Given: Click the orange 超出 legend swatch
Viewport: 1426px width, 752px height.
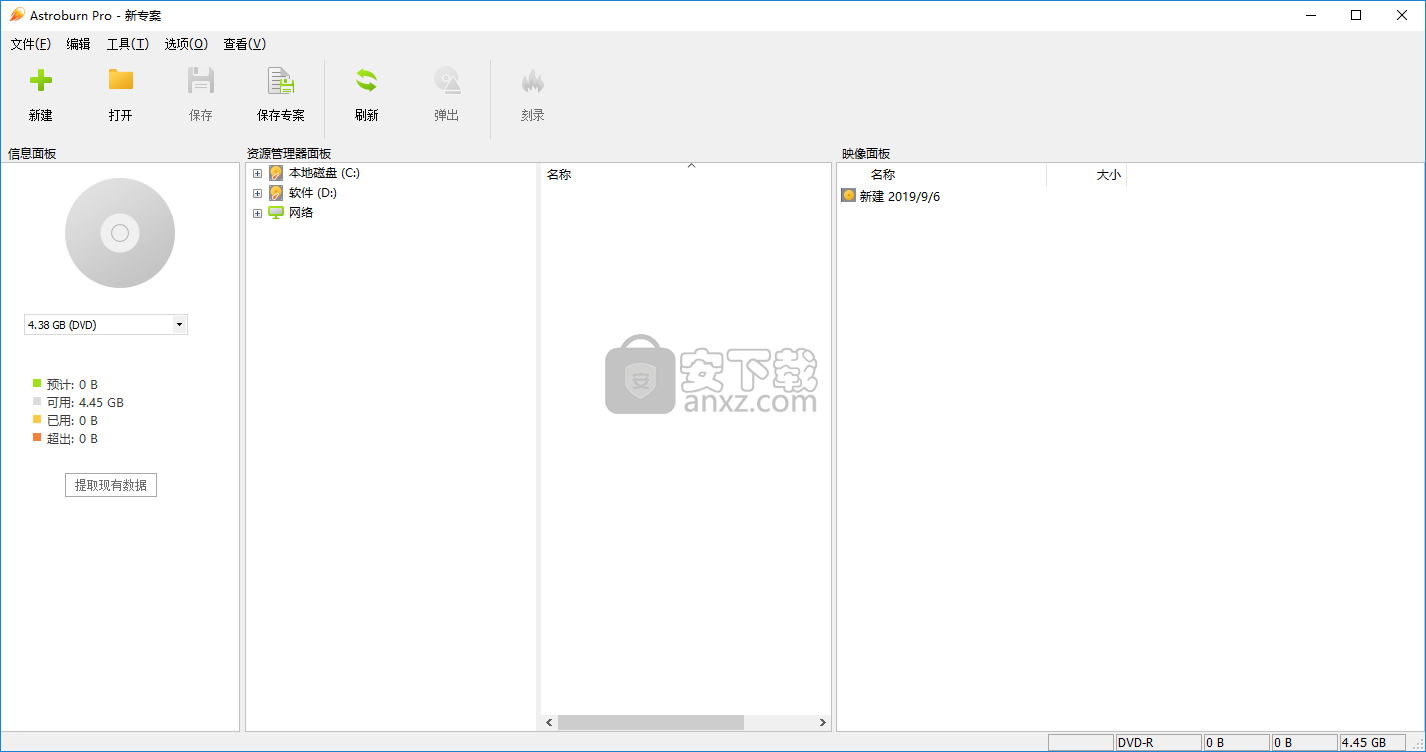Looking at the screenshot, I should (x=37, y=437).
